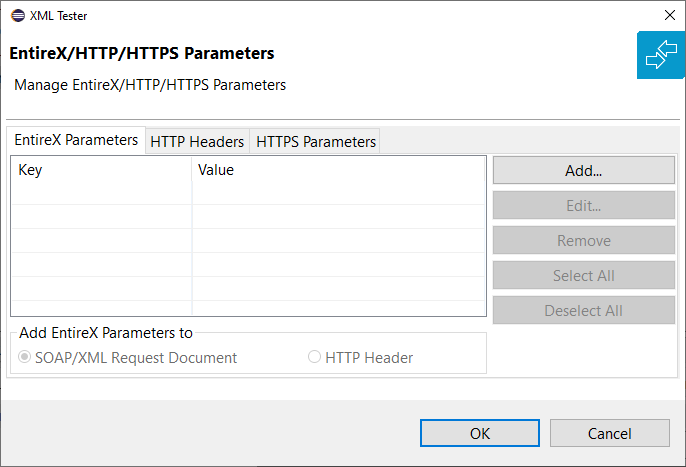Image resolution: width=686 pixels, height=467 pixels.
Task: Click the EntireX/HTTP/HTTPS Parameters bold heading
Action: pos(142,53)
